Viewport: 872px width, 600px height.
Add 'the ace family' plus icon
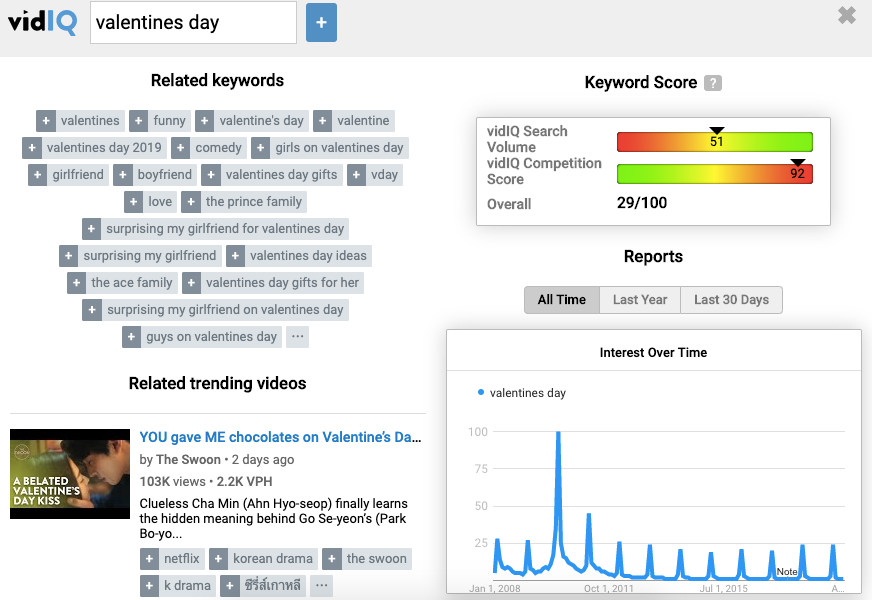click(x=76, y=282)
